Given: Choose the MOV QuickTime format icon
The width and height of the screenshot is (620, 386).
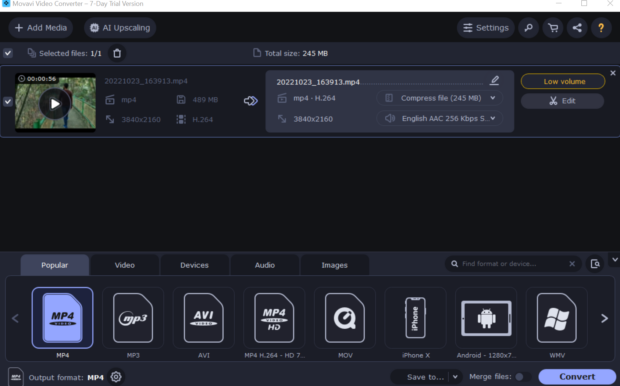Looking at the screenshot, I should 345,318.
